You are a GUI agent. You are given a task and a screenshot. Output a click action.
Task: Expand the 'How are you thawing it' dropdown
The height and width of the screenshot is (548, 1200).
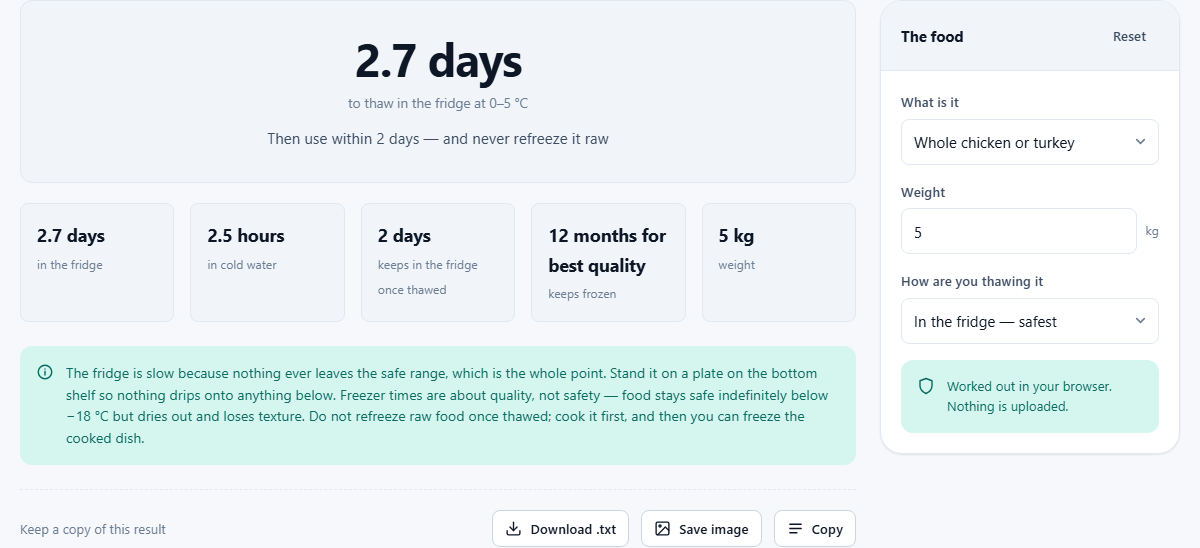(x=1030, y=321)
